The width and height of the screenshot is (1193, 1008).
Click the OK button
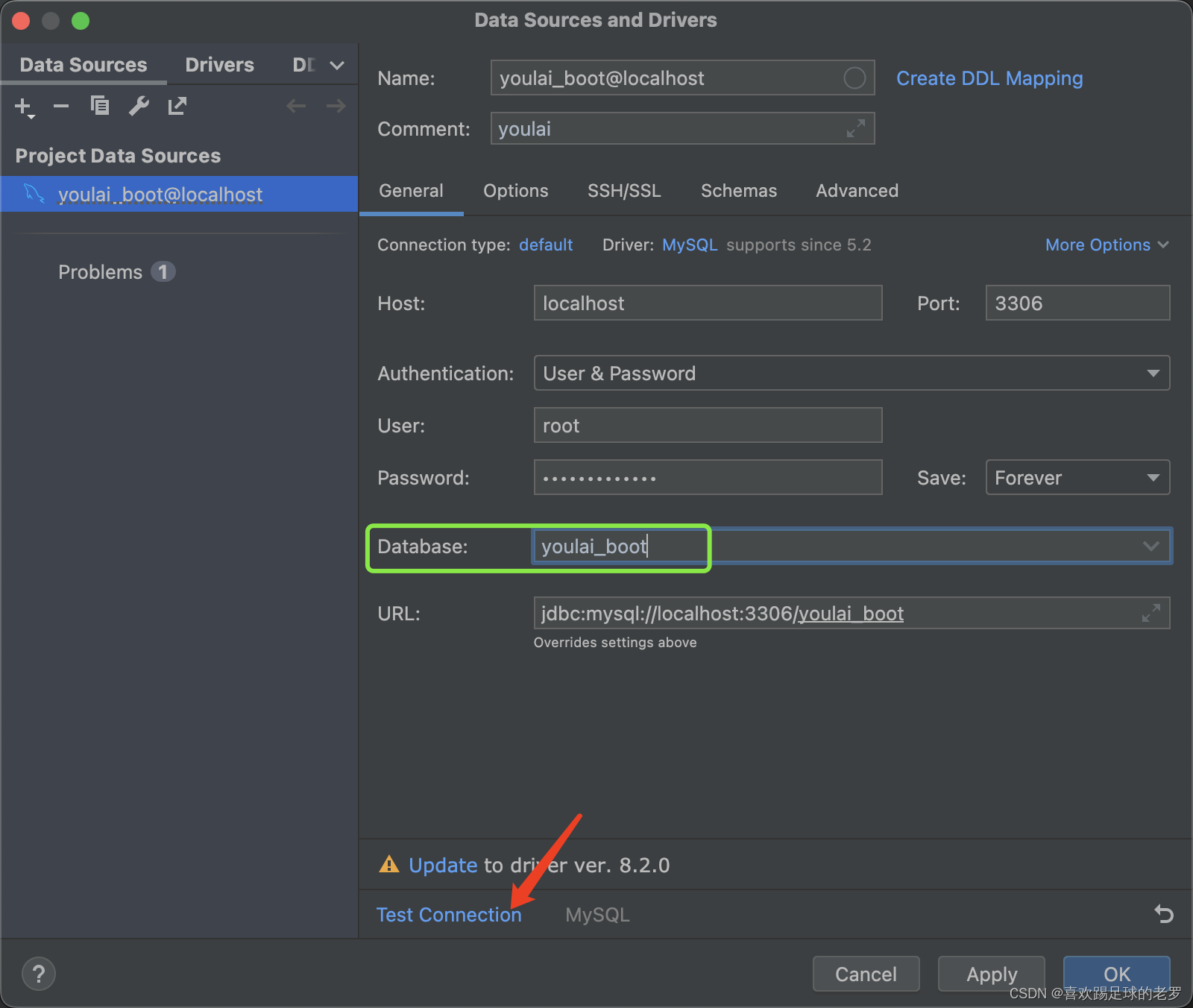[x=1116, y=974]
